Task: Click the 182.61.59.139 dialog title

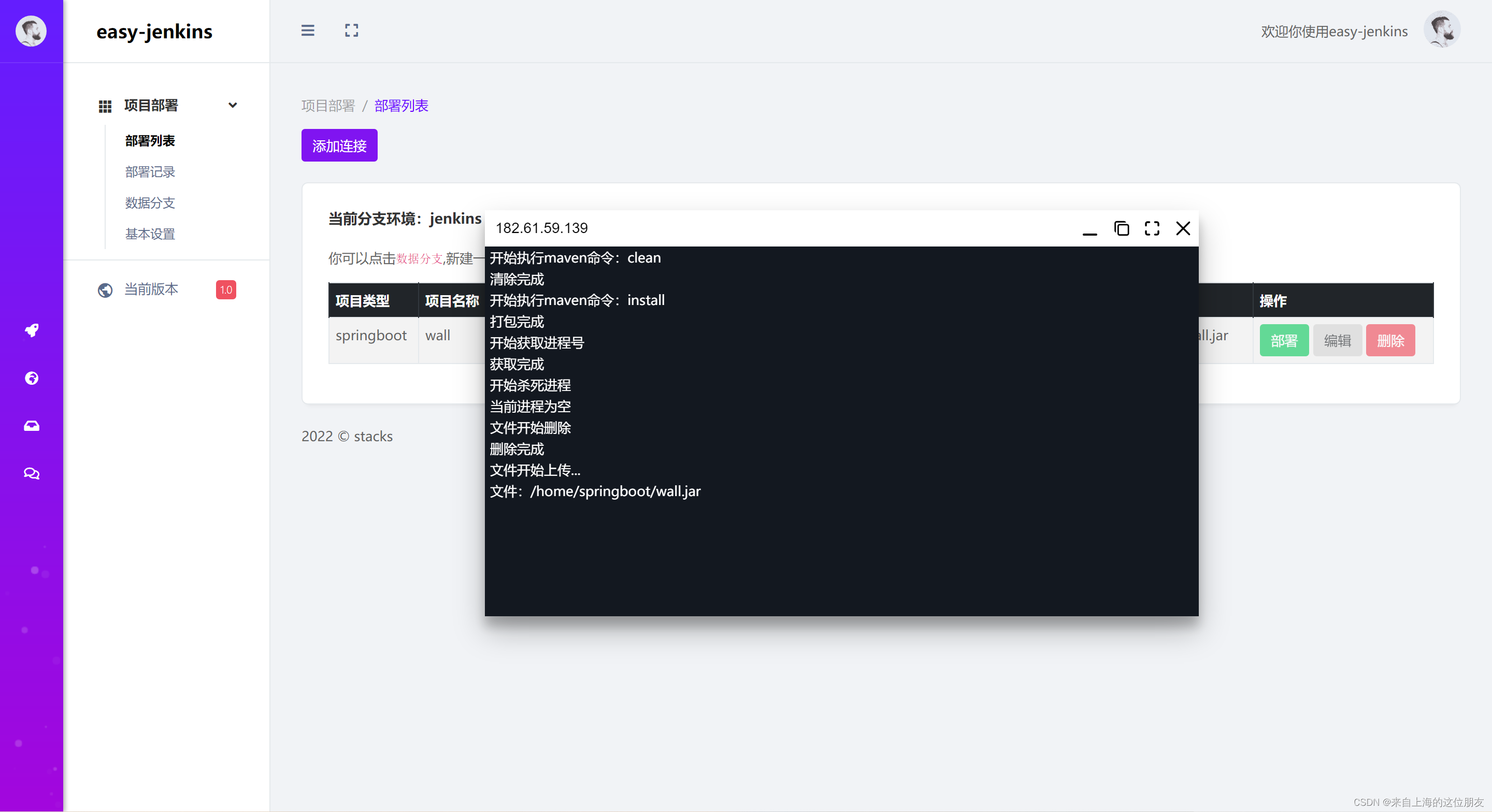Action: pos(541,228)
